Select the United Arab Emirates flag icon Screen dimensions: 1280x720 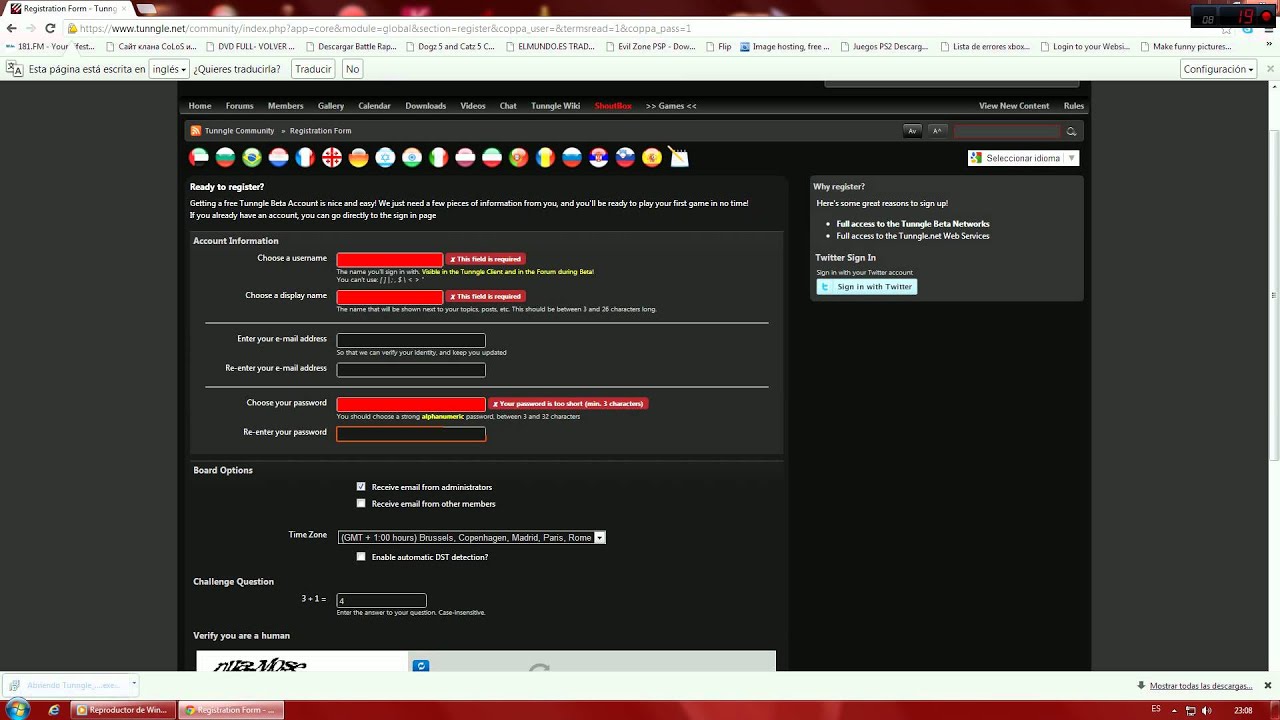(199, 157)
